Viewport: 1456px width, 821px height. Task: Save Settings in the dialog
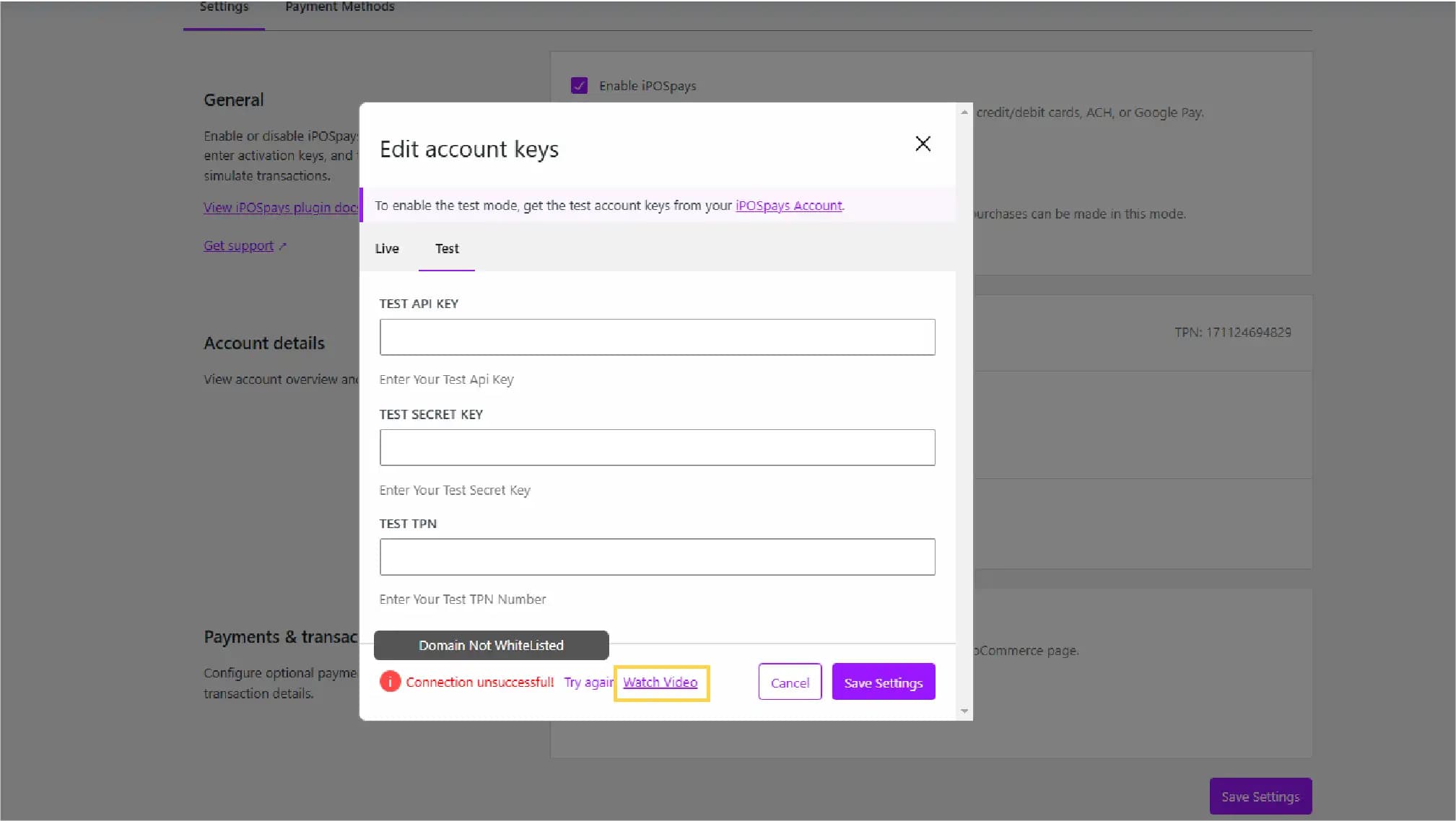click(x=884, y=682)
